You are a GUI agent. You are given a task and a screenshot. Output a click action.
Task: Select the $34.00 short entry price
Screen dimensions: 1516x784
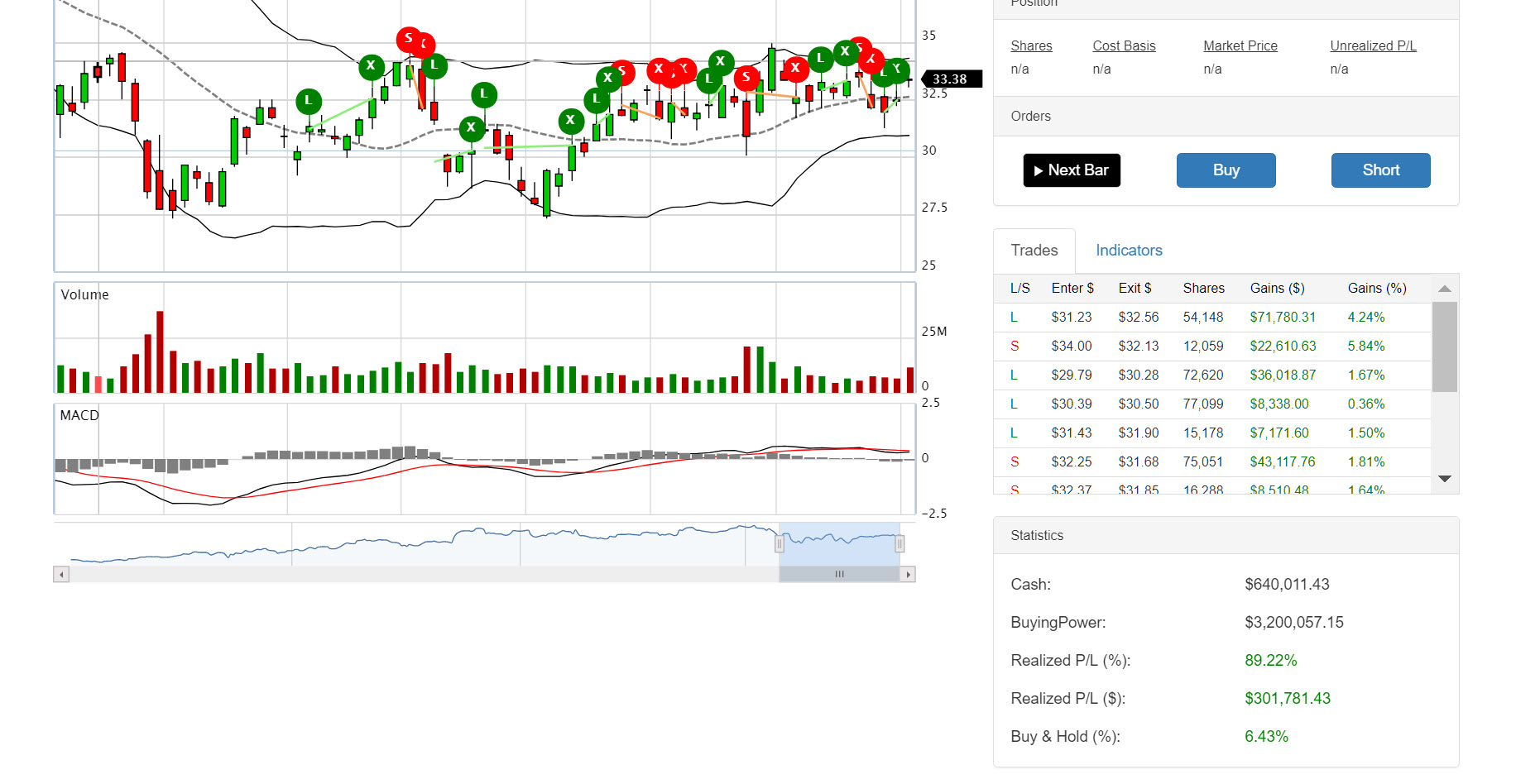tap(1072, 347)
